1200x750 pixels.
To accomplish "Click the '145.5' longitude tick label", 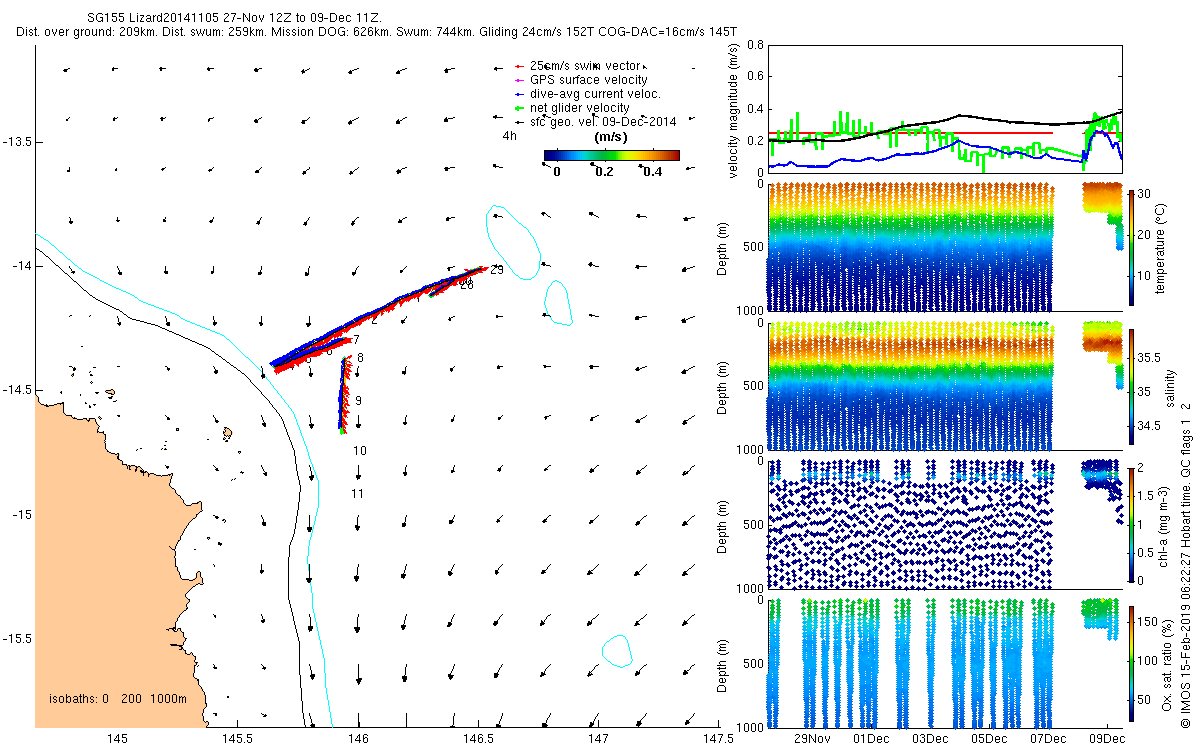I will (x=237, y=739).
